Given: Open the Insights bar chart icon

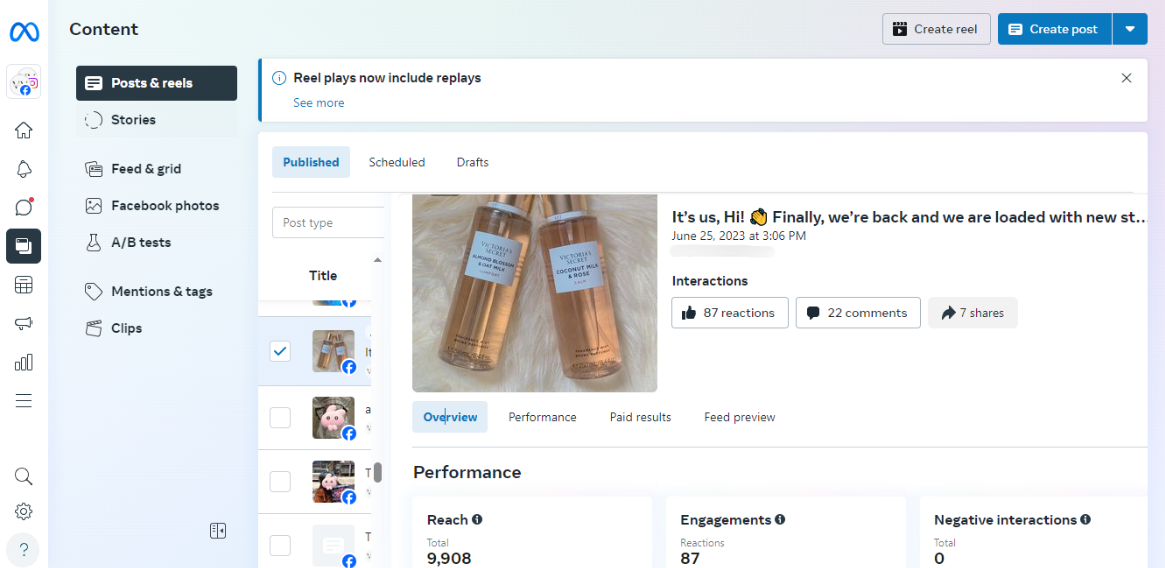Looking at the screenshot, I should [24, 362].
